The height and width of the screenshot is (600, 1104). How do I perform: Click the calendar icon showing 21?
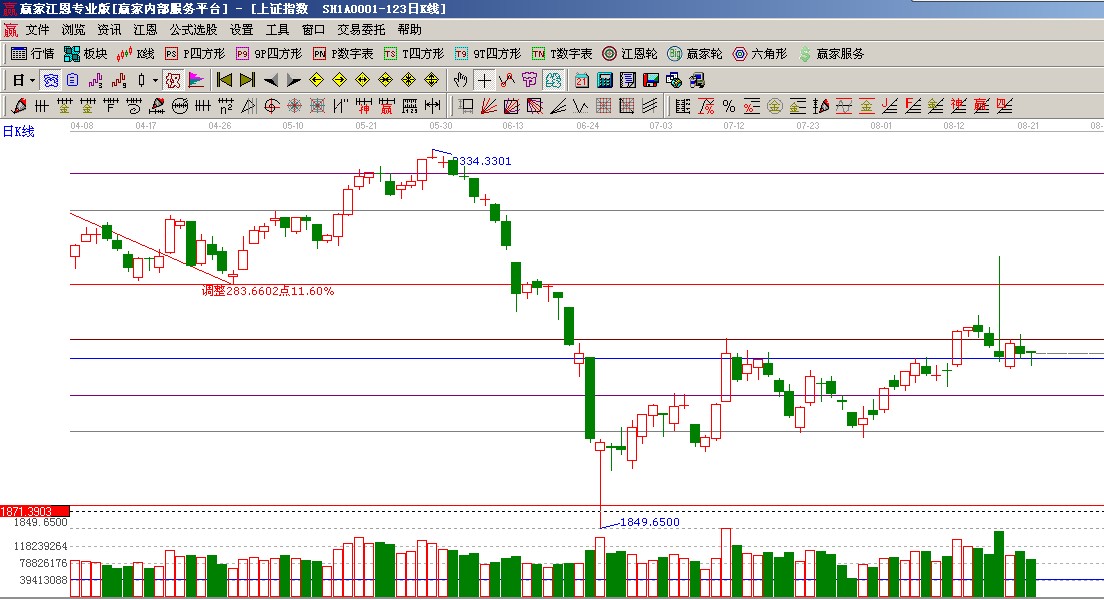point(582,80)
